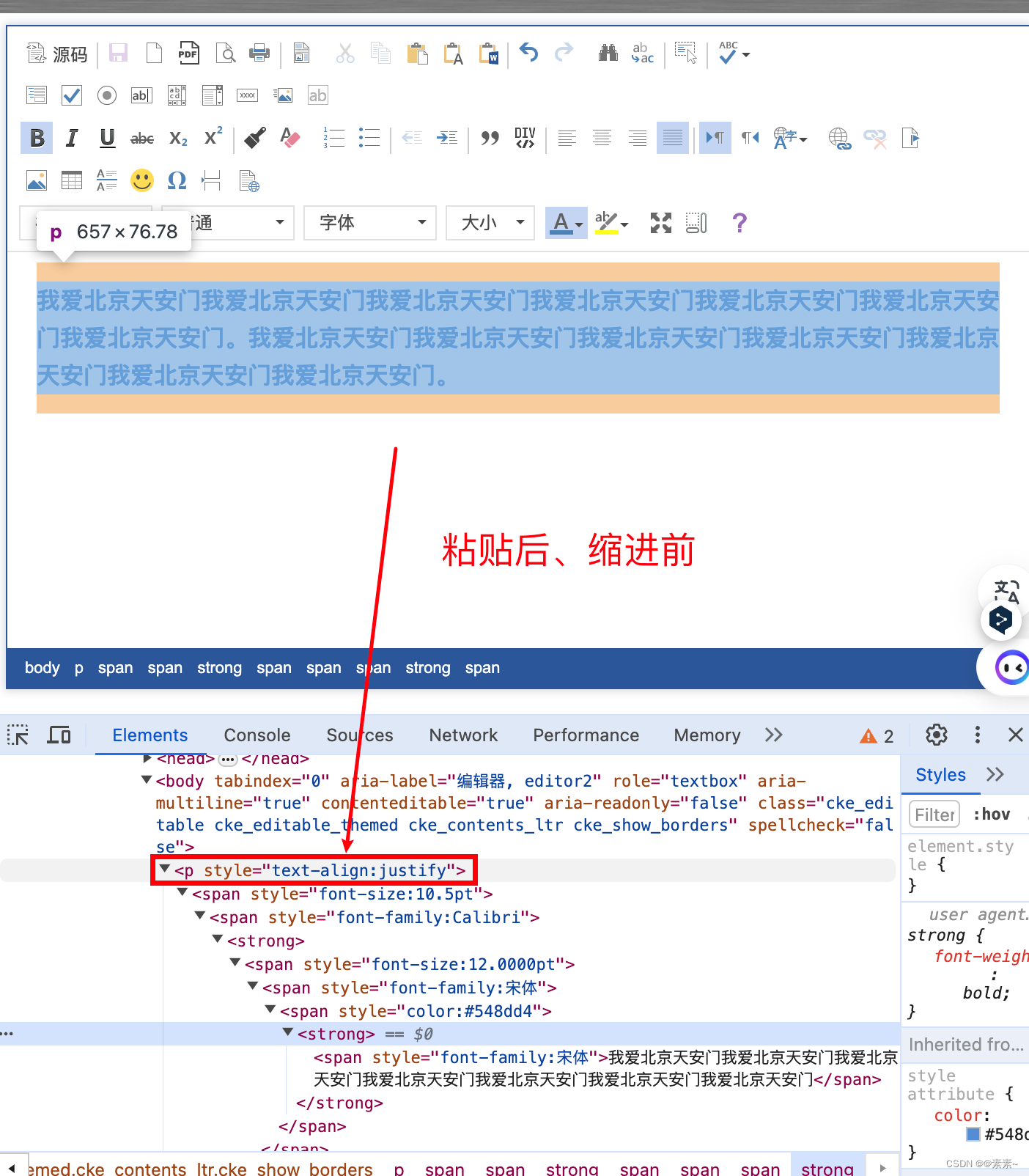
Task: Undo the last action
Action: click(x=529, y=53)
